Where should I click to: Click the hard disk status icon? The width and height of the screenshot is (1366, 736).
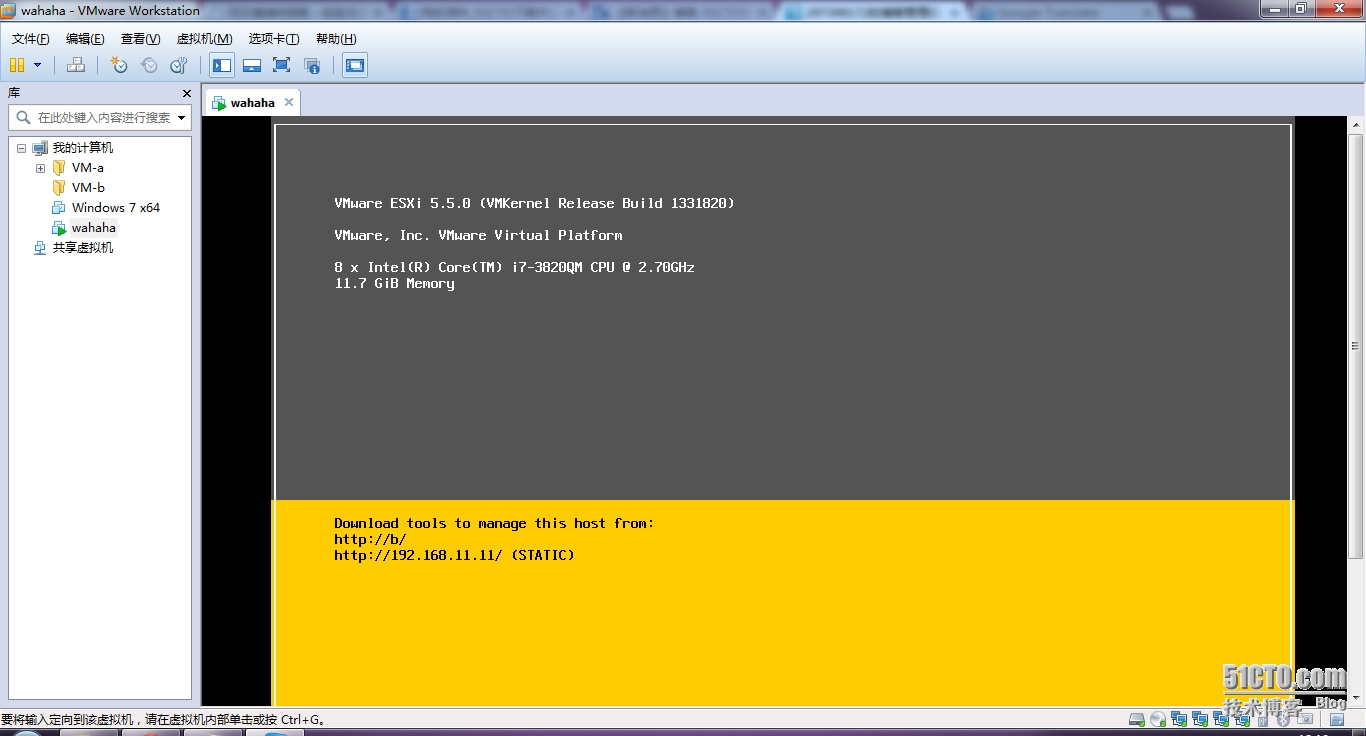[x=1137, y=719]
